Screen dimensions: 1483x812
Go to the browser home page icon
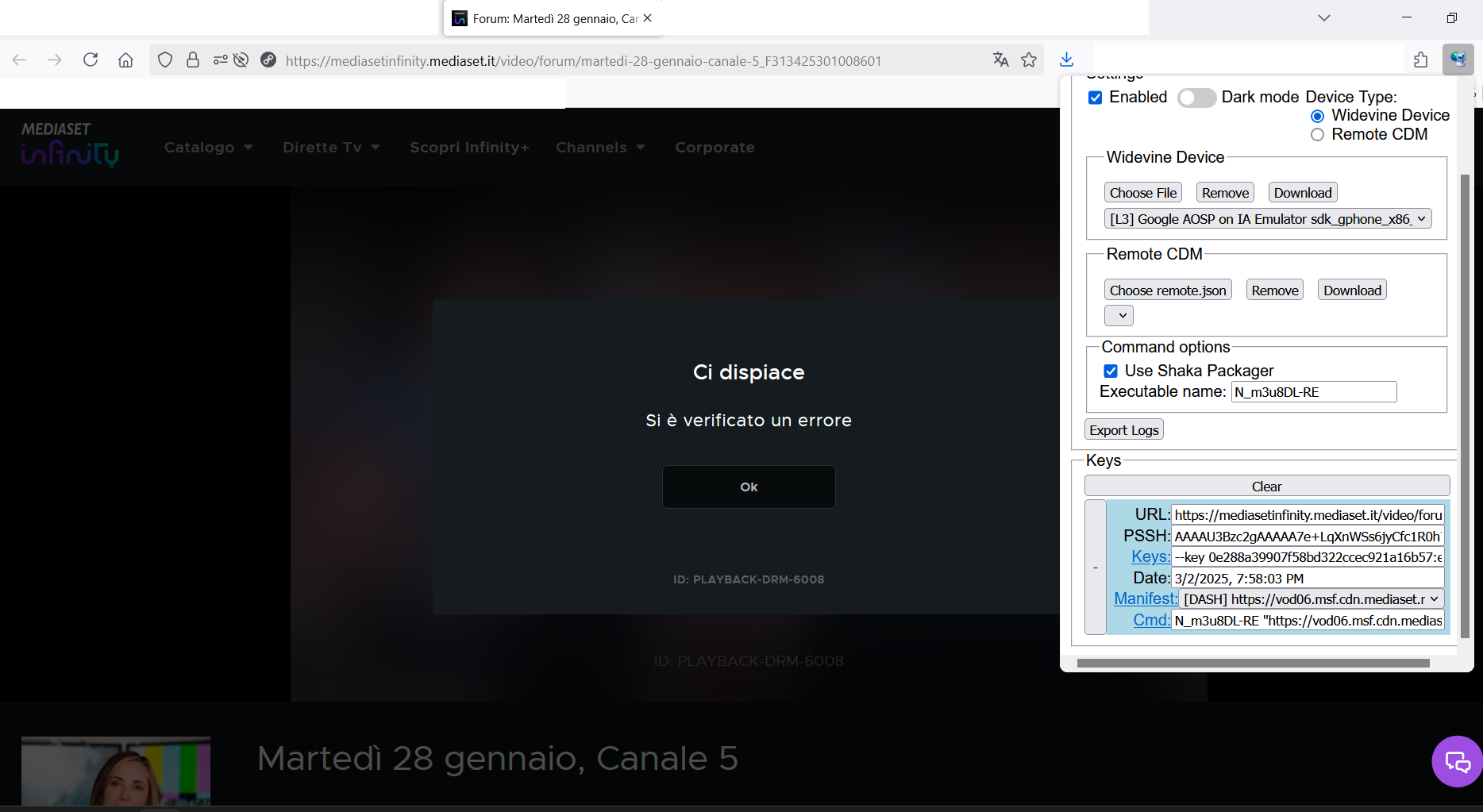125,60
